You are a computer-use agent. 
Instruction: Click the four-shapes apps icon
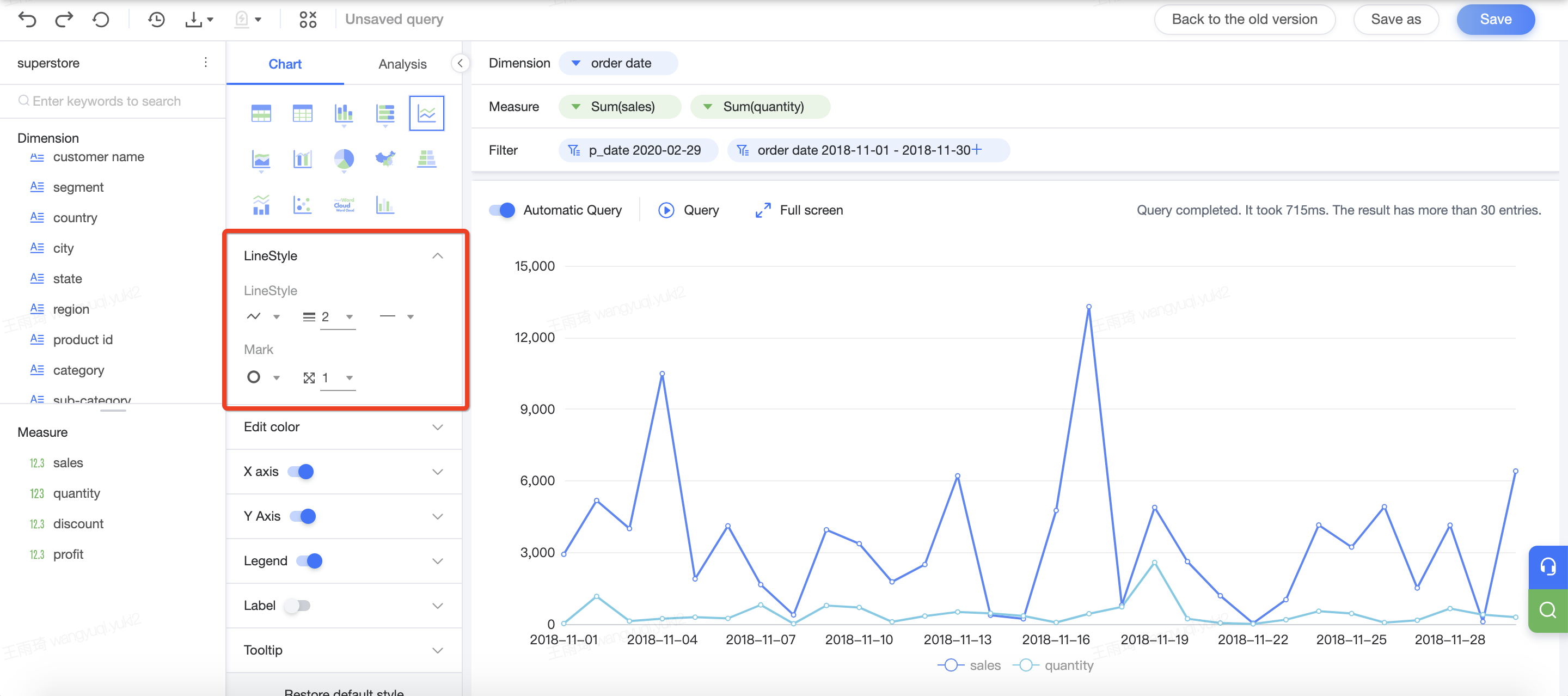(308, 20)
